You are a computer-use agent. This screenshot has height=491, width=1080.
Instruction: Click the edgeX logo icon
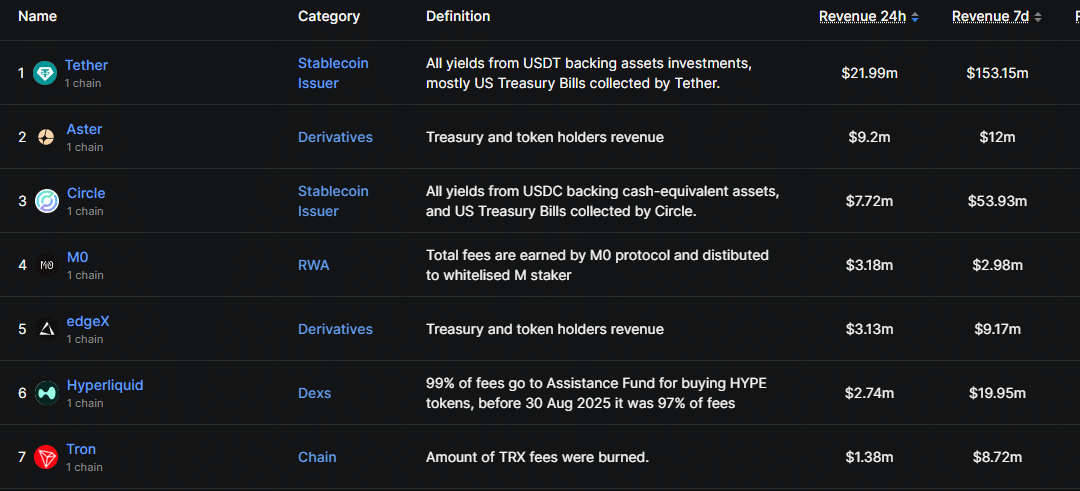(x=47, y=329)
